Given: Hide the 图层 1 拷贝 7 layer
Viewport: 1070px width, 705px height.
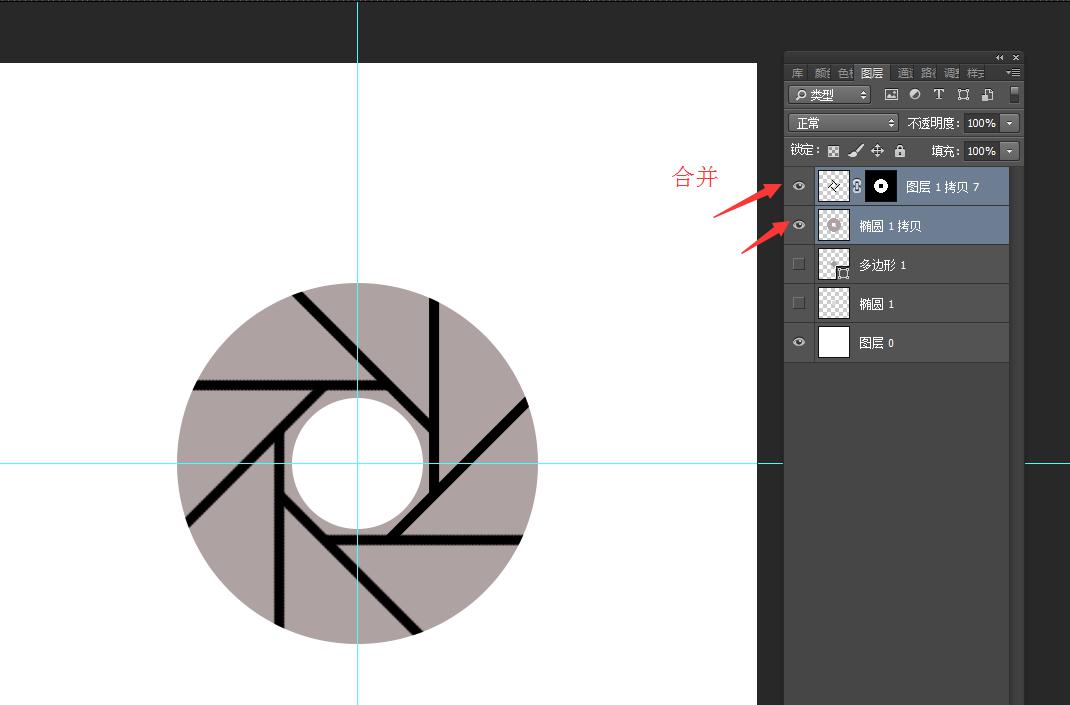Looking at the screenshot, I should [798, 187].
